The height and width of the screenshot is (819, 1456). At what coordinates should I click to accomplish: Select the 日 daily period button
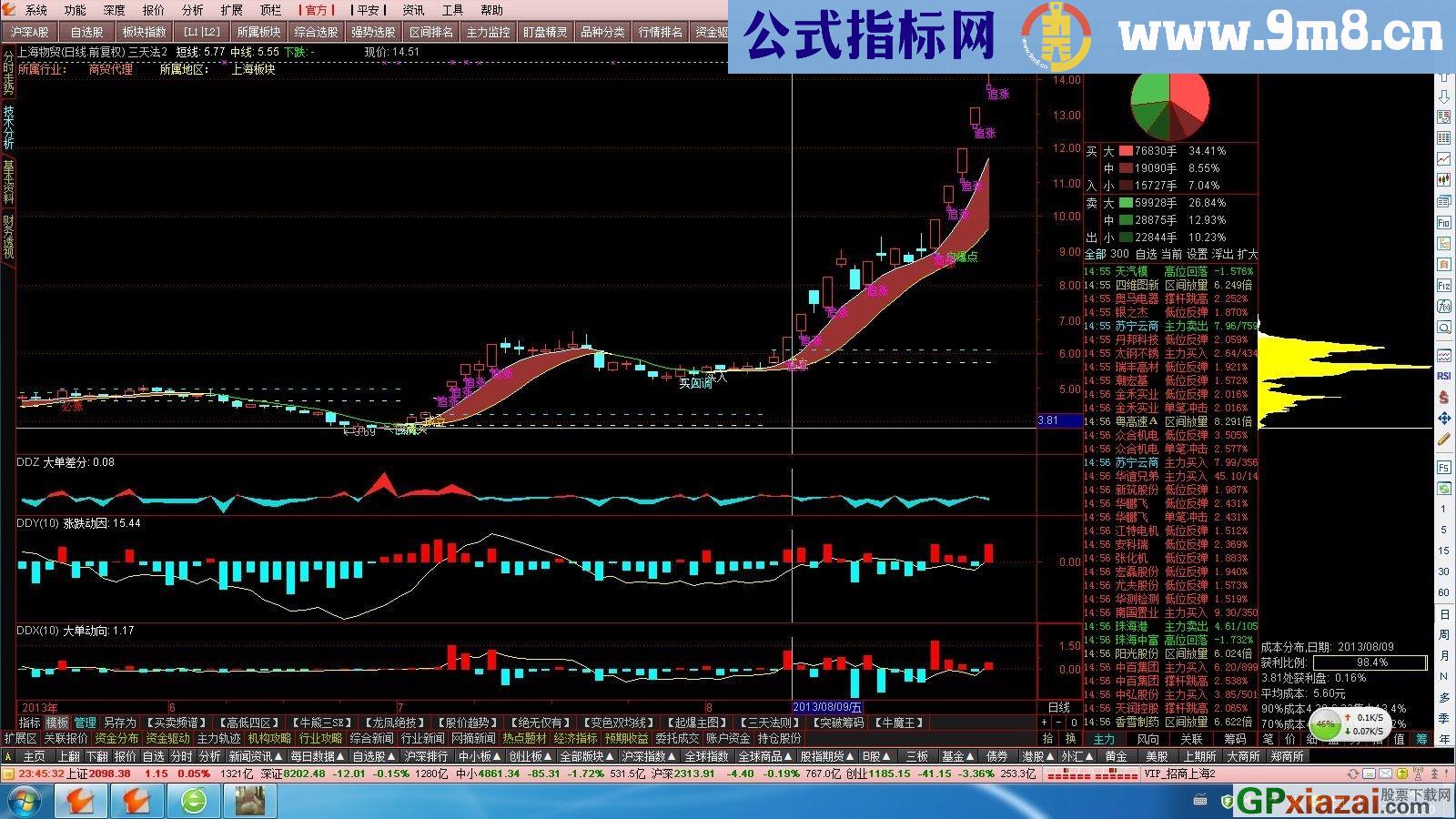[x=1444, y=614]
